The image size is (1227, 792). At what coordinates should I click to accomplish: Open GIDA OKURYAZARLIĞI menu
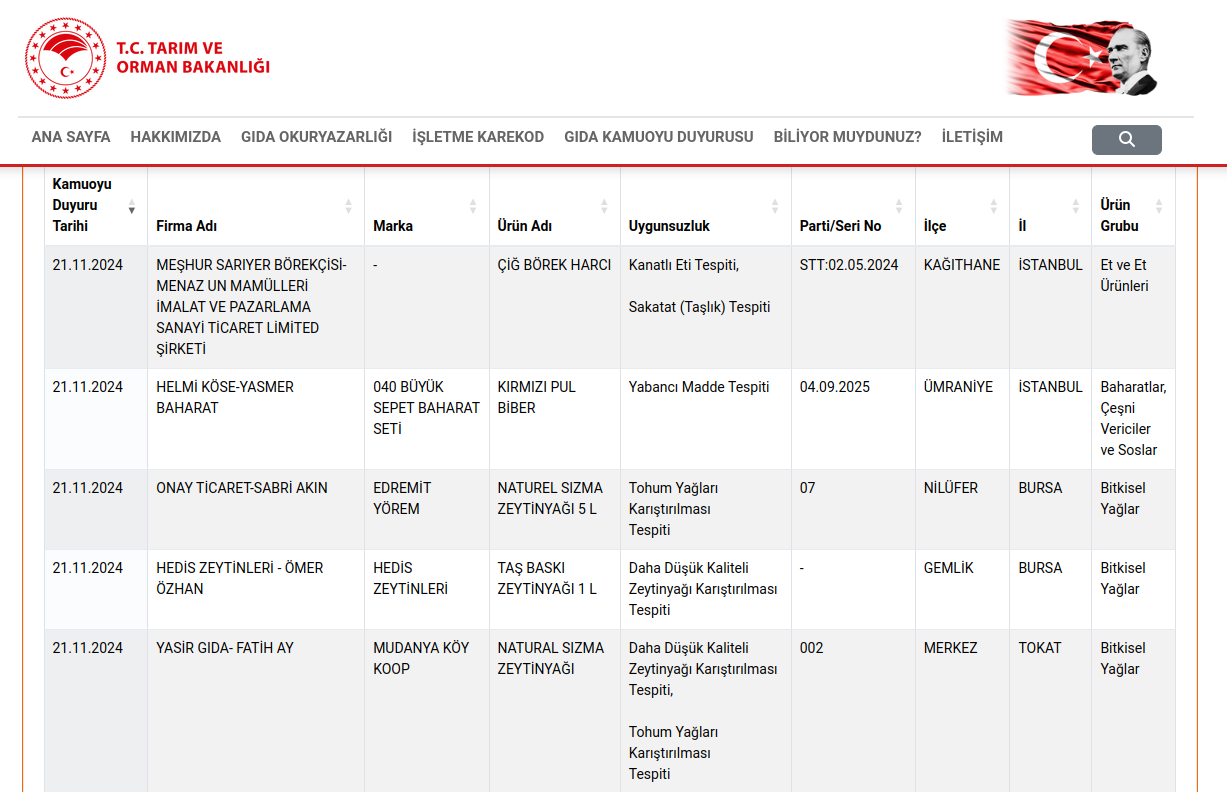[x=316, y=137]
